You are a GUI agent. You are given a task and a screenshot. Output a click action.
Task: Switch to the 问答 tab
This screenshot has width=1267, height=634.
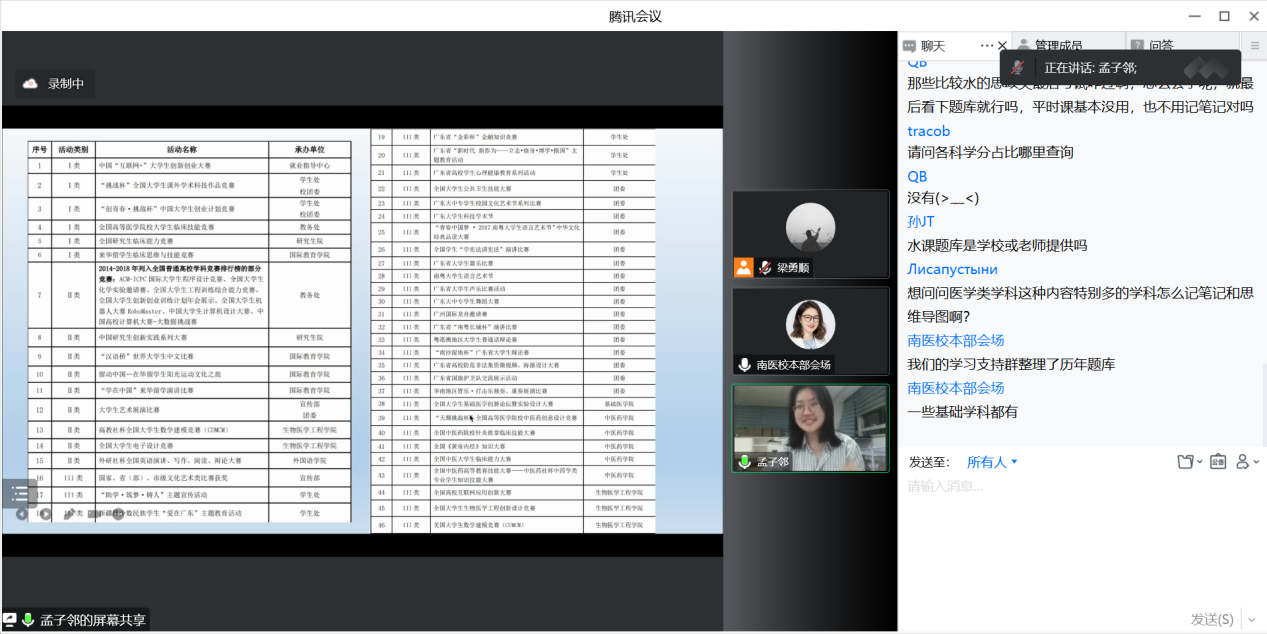point(1160,46)
